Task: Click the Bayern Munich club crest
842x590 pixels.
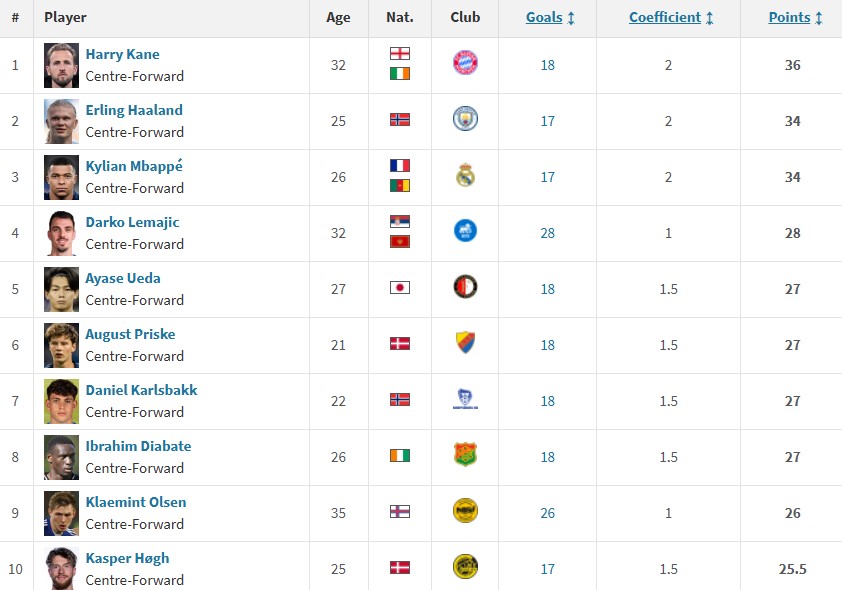Action: pos(465,63)
